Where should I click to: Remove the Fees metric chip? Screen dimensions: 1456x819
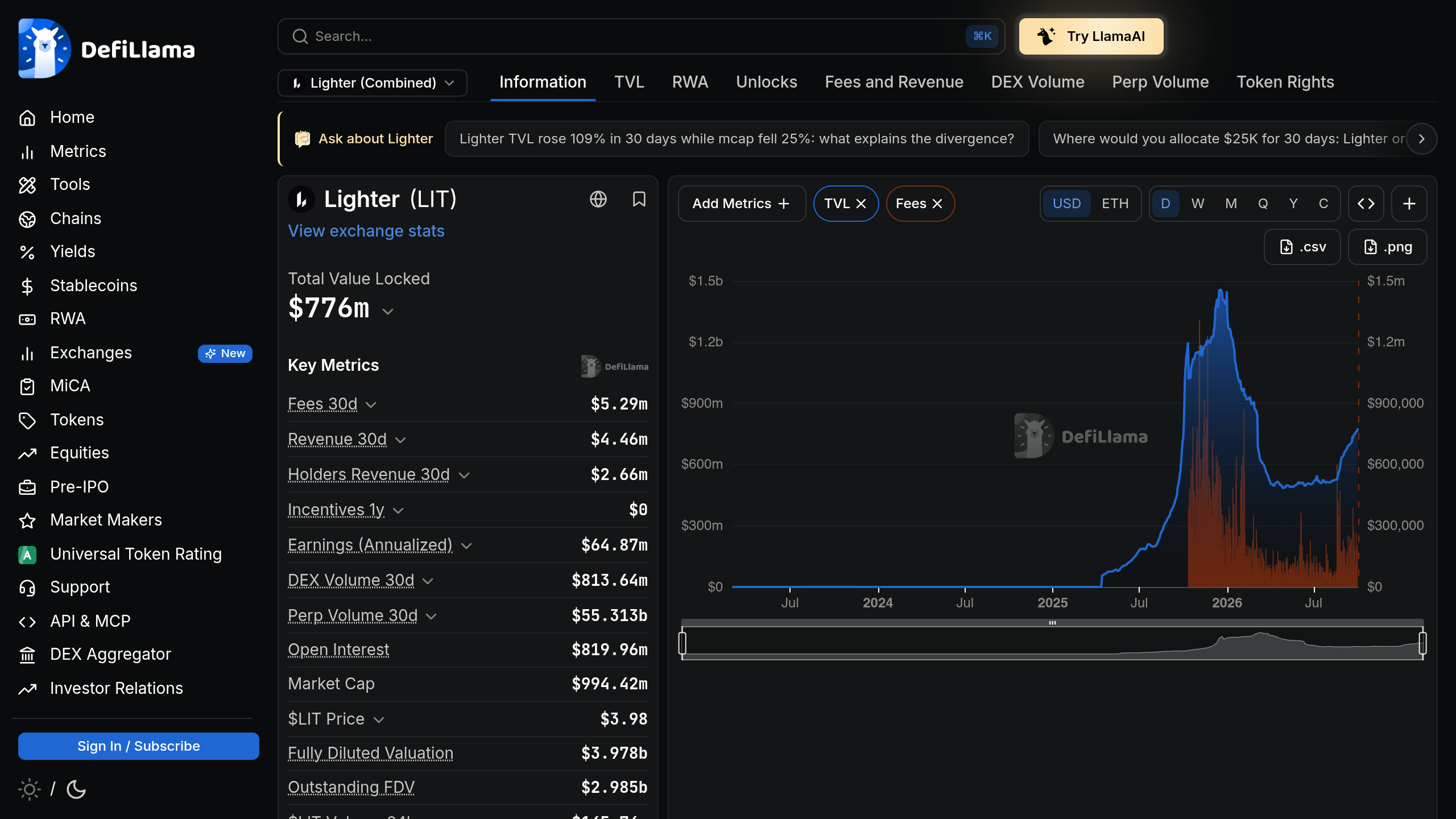coord(937,204)
